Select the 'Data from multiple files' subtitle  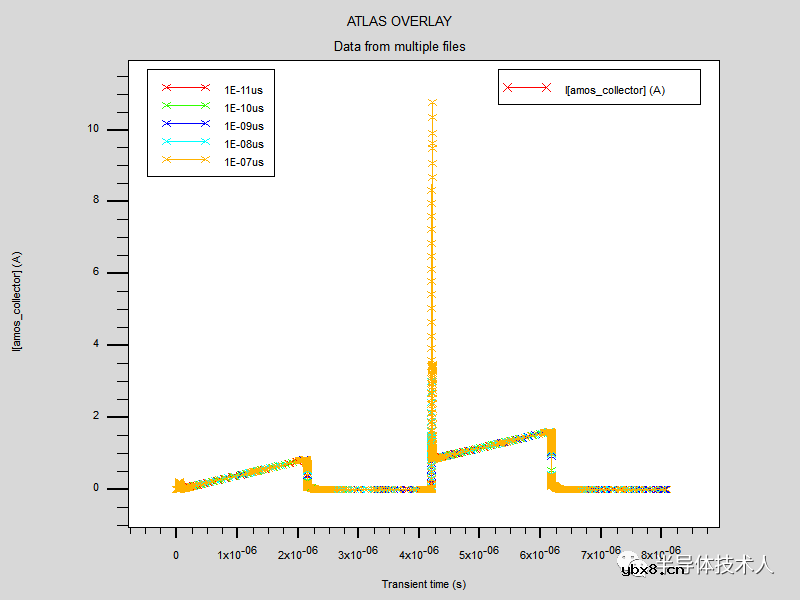point(399,46)
